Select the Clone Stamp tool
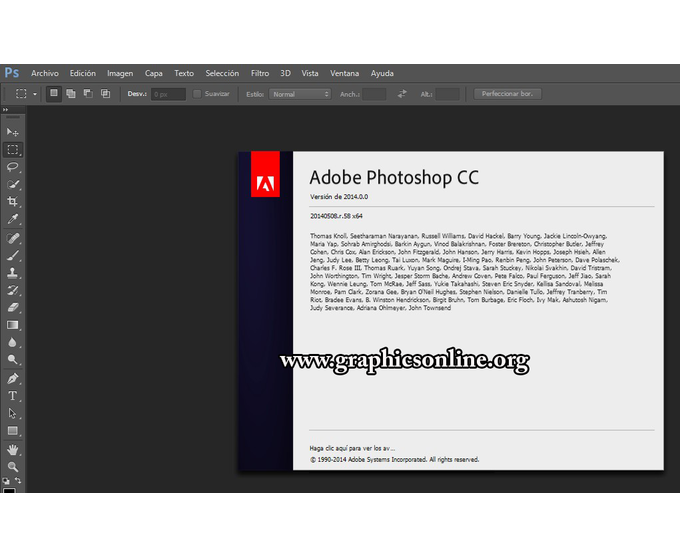Screen dimensions: 680x556 (13, 273)
